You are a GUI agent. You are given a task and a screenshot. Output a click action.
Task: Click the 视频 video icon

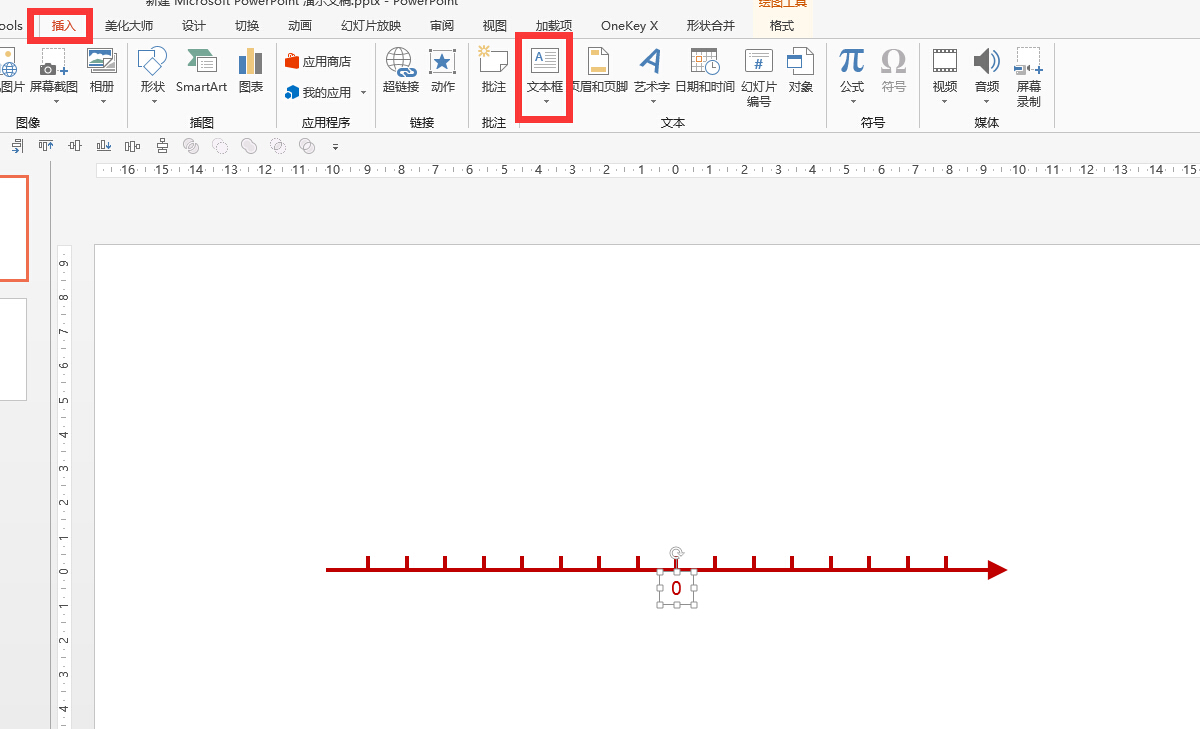945,62
